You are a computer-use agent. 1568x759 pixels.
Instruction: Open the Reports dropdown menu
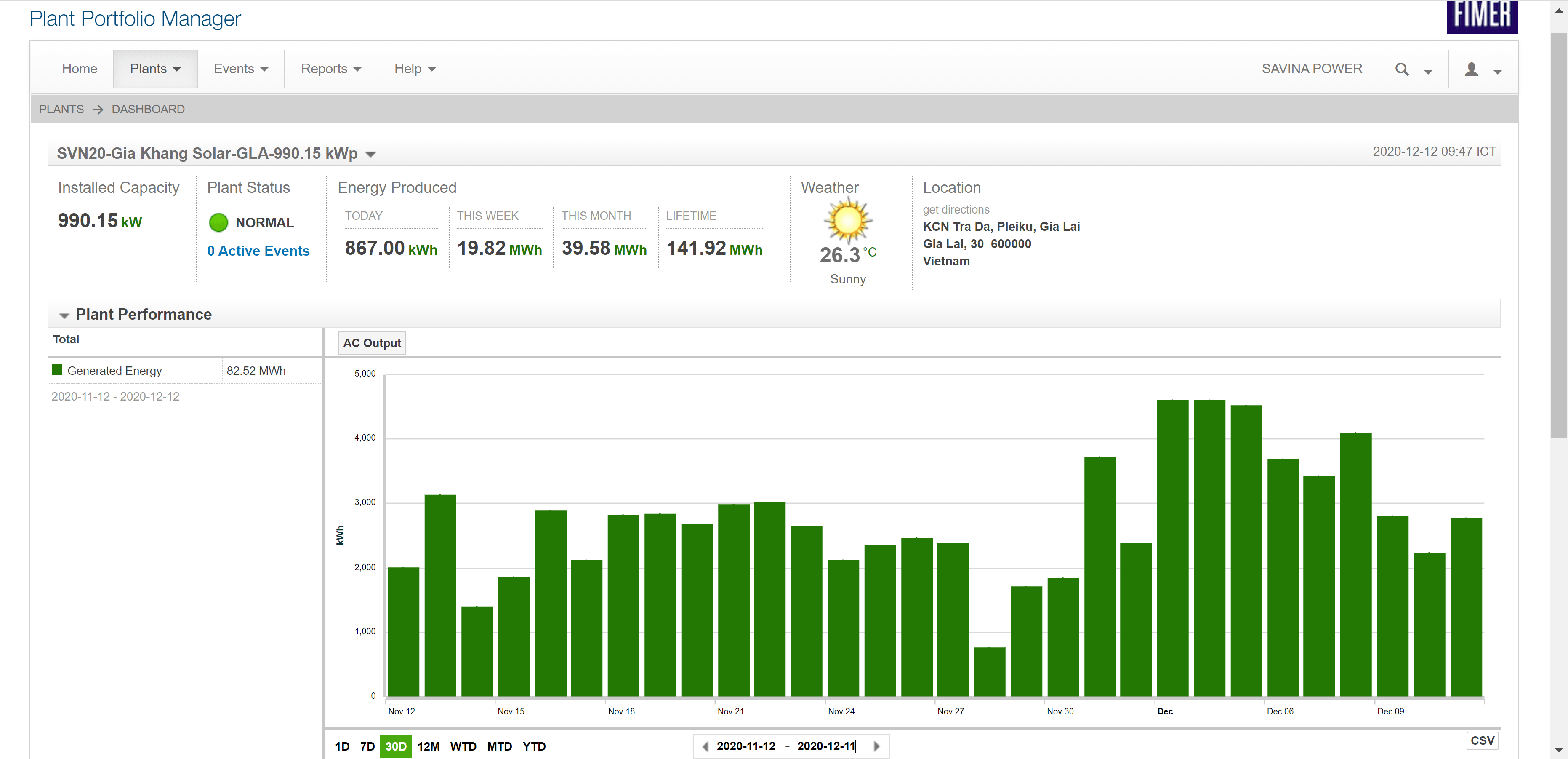pyautogui.click(x=330, y=69)
